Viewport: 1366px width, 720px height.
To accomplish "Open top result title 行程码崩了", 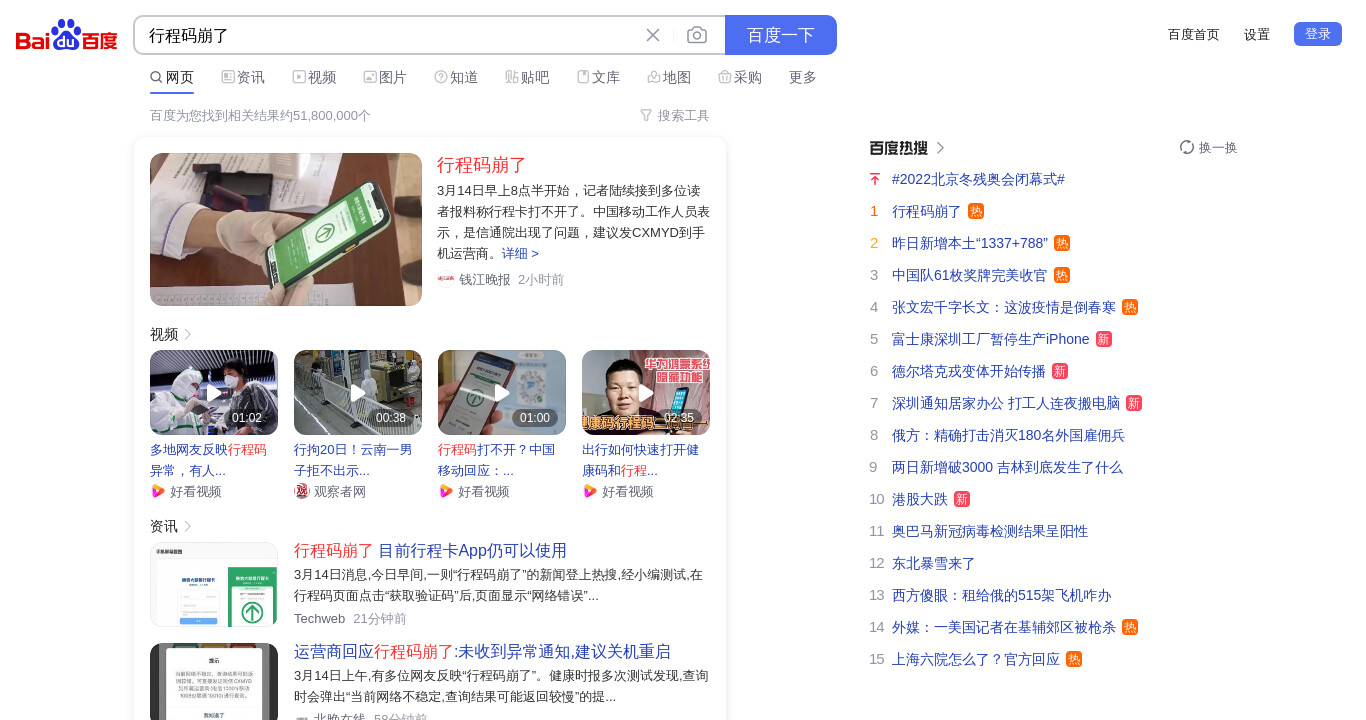I will coord(482,165).
